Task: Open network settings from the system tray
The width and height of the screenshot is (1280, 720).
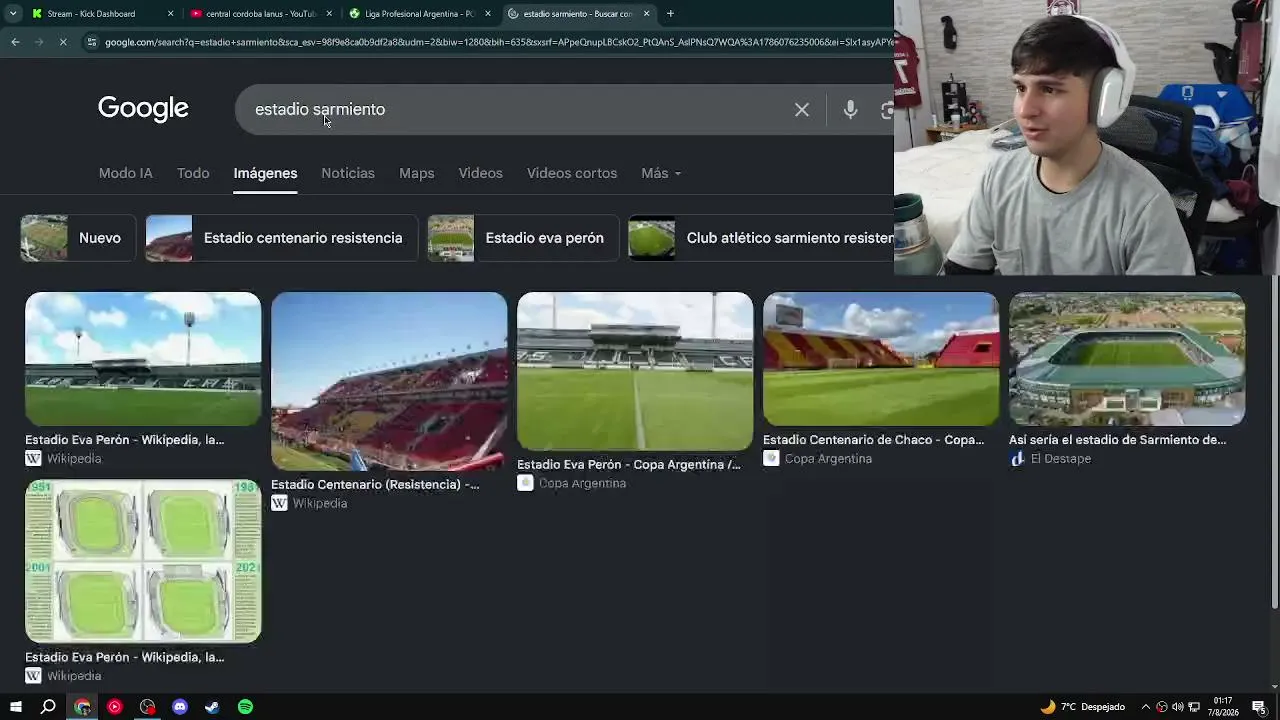Action: tap(1194, 707)
